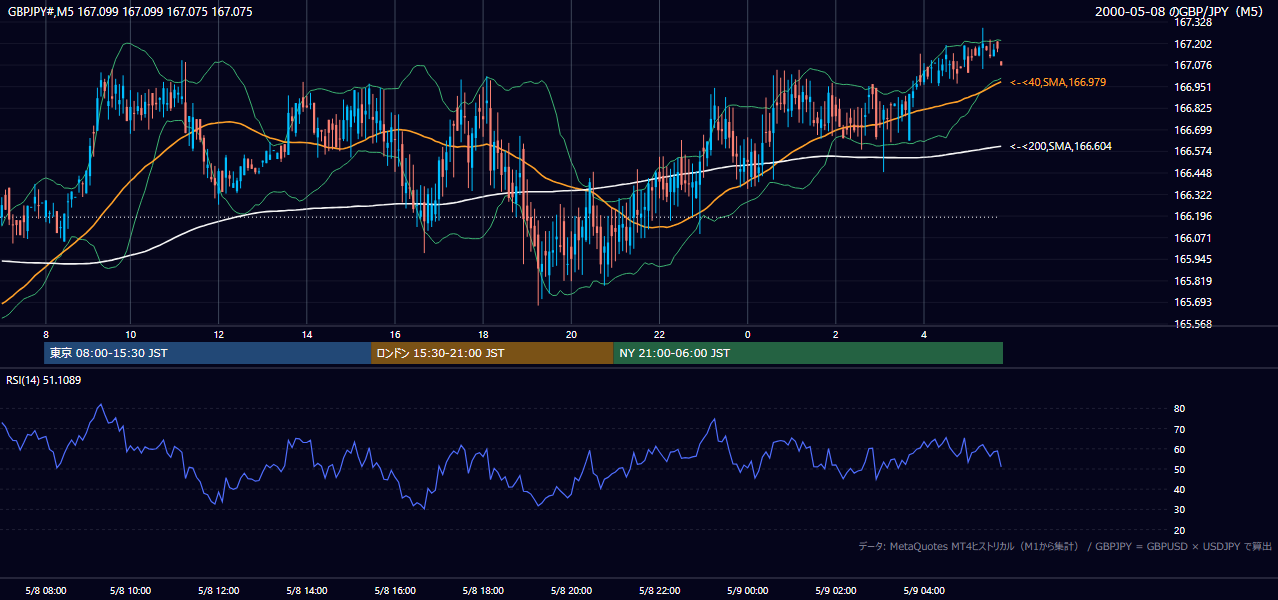The image size is (1278, 600).
Task: Click price axis value 166.574
Action: [1193, 151]
